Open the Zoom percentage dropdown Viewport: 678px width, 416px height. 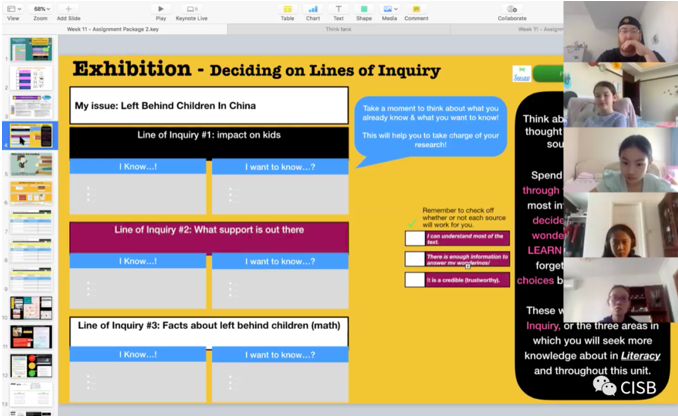click(x=41, y=9)
